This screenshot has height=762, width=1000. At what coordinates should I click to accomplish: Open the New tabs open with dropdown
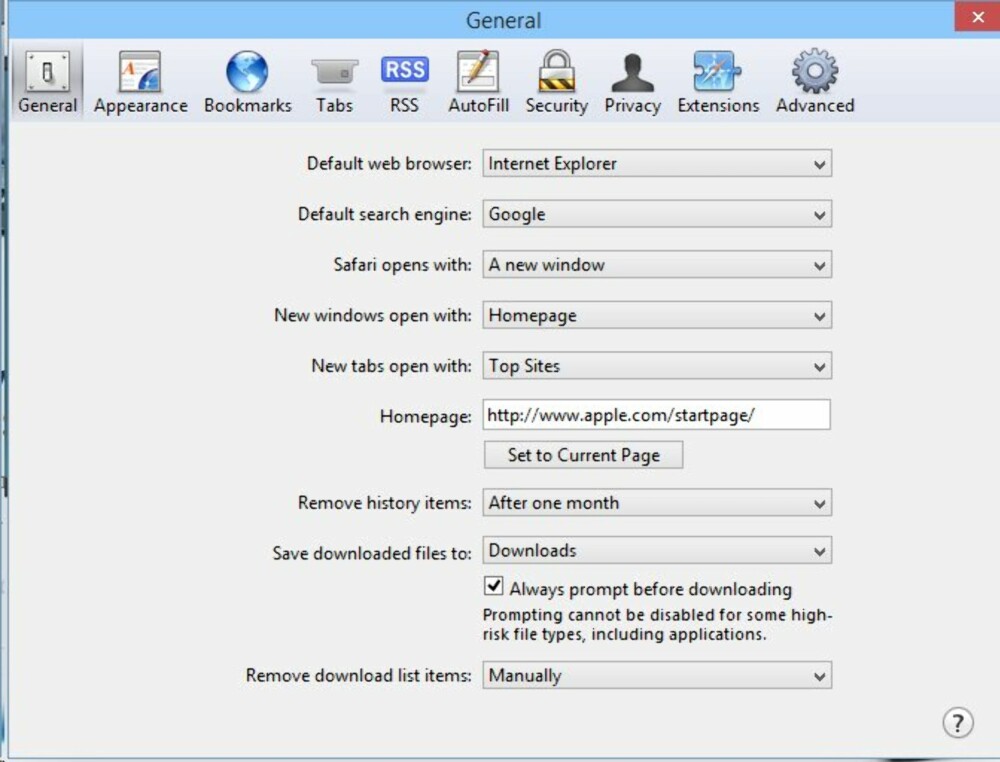657,366
